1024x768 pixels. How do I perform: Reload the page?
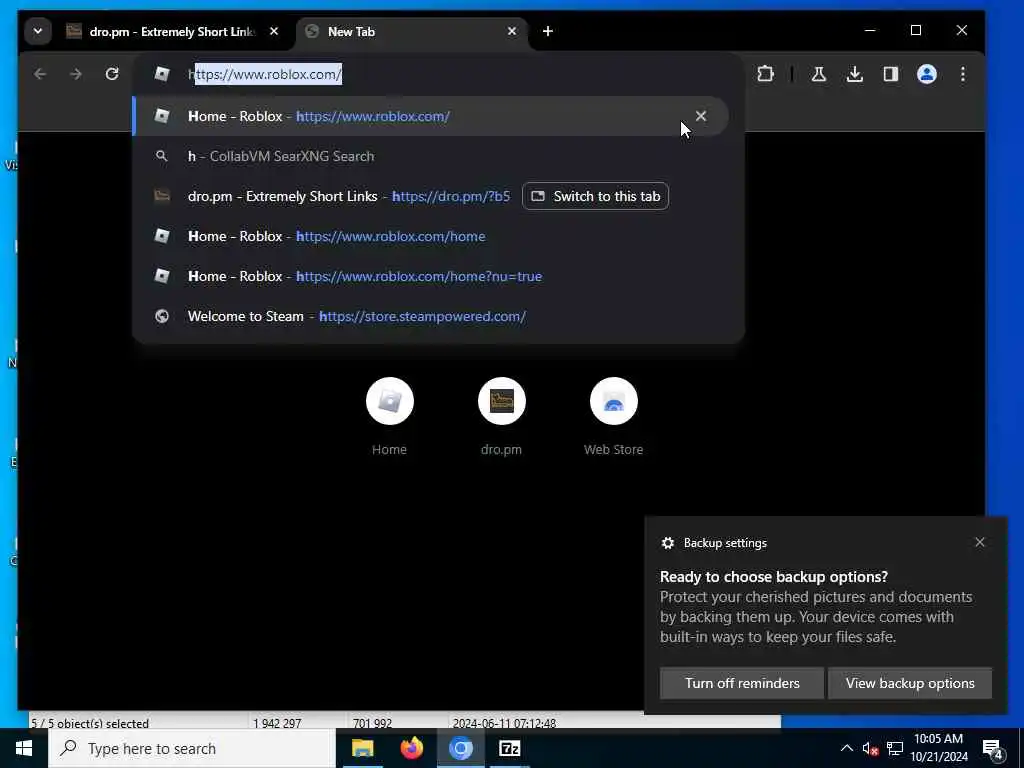tap(112, 74)
